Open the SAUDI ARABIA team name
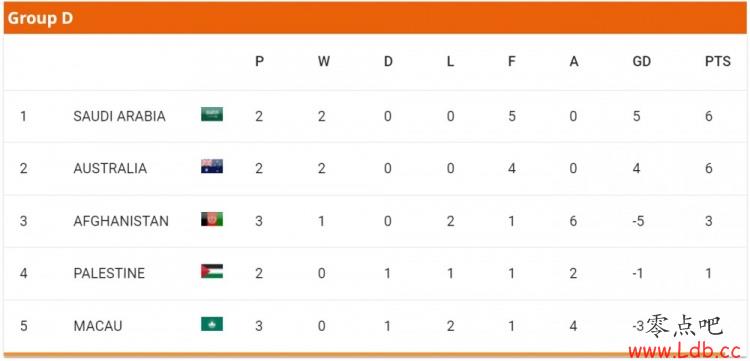The width and height of the screenshot is (750, 361). pos(120,116)
